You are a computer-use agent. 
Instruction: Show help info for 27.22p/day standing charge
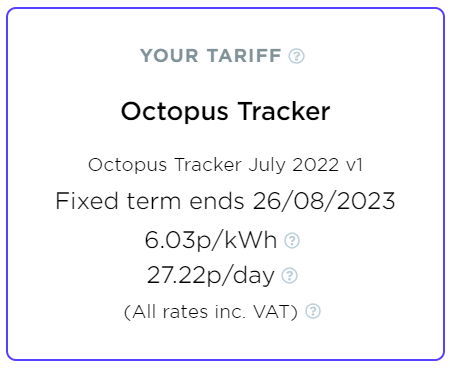[289, 276]
